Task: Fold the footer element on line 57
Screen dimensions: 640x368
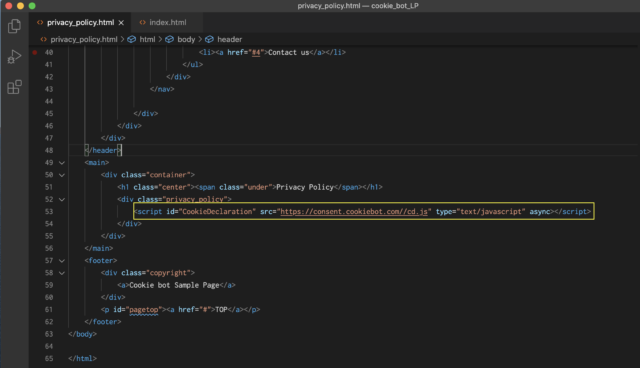Action: tap(62, 260)
